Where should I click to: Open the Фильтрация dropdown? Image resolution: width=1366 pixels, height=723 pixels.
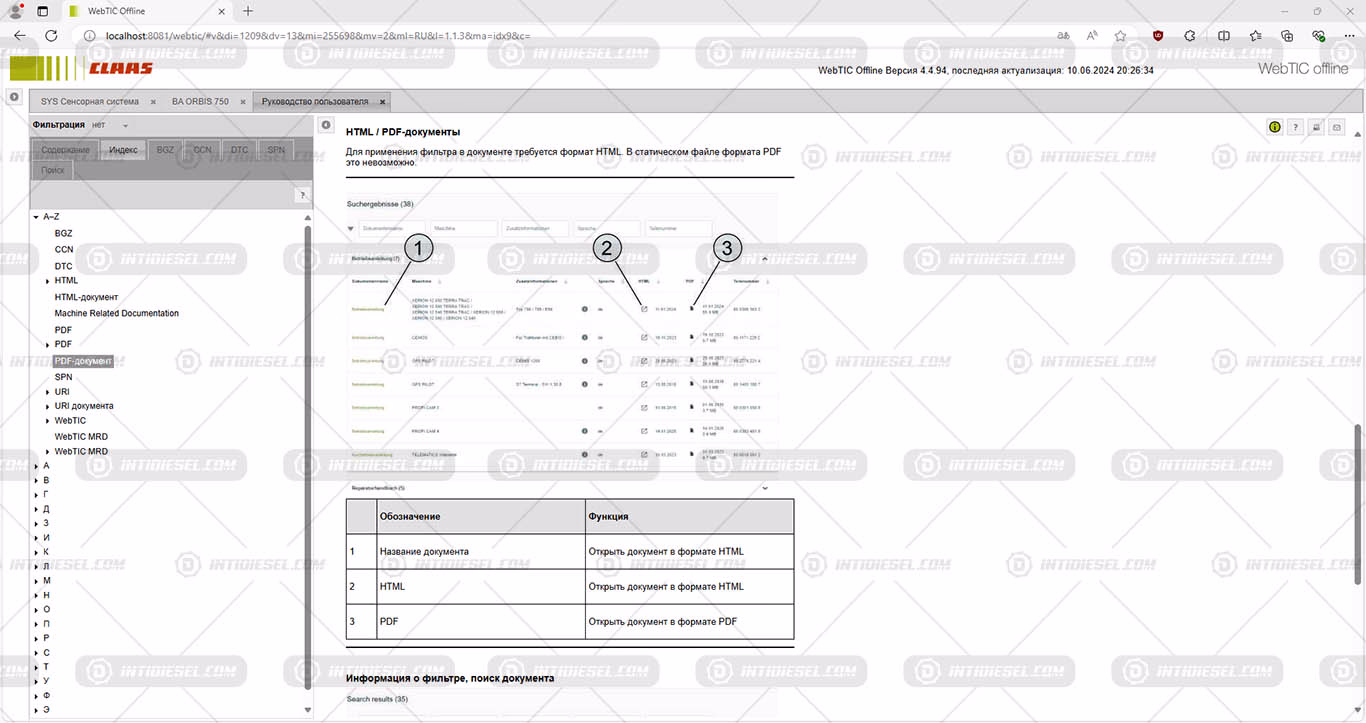[x=125, y=126]
